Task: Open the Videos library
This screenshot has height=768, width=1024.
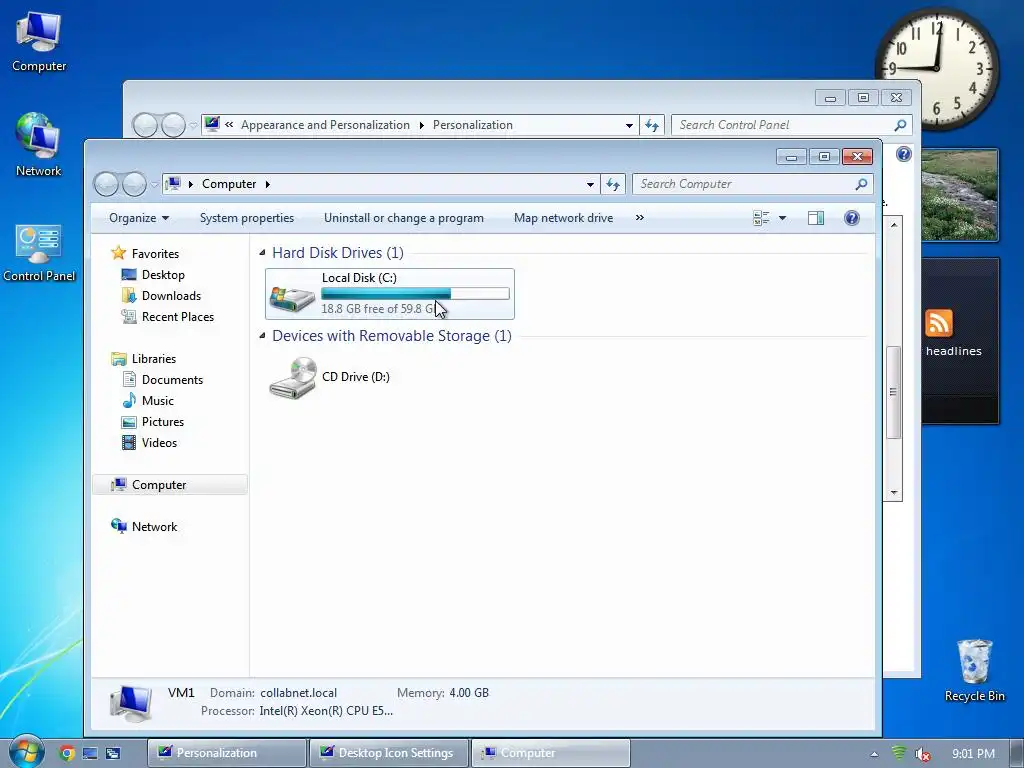Action: 159,443
